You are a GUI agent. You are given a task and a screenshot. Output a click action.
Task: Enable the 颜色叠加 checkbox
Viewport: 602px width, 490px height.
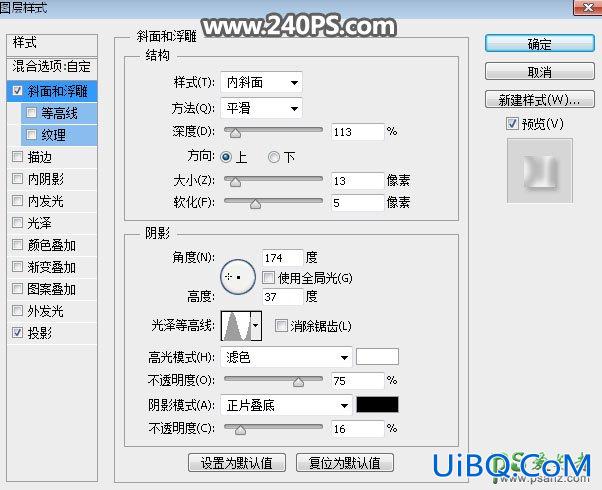click(x=17, y=245)
